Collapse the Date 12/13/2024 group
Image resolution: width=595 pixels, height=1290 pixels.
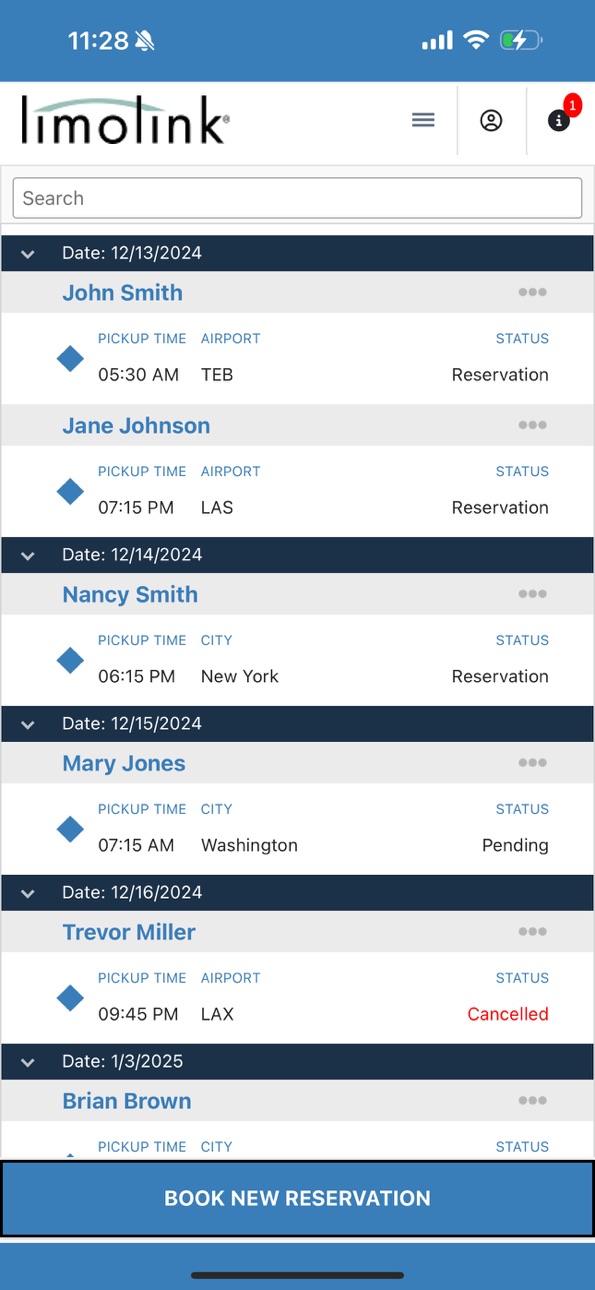[28, 254]
